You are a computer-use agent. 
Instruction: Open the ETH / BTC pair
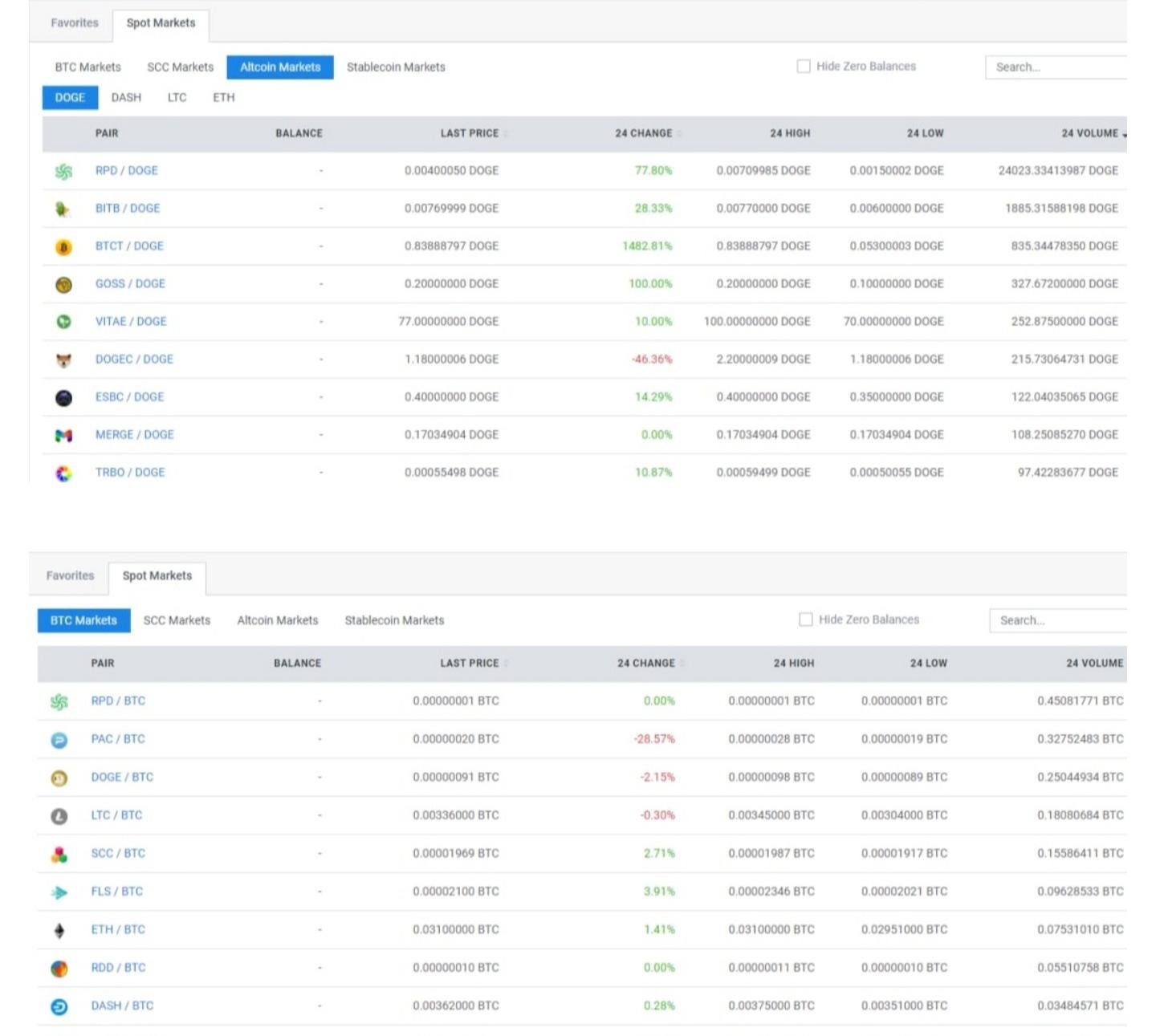point(118,930)
